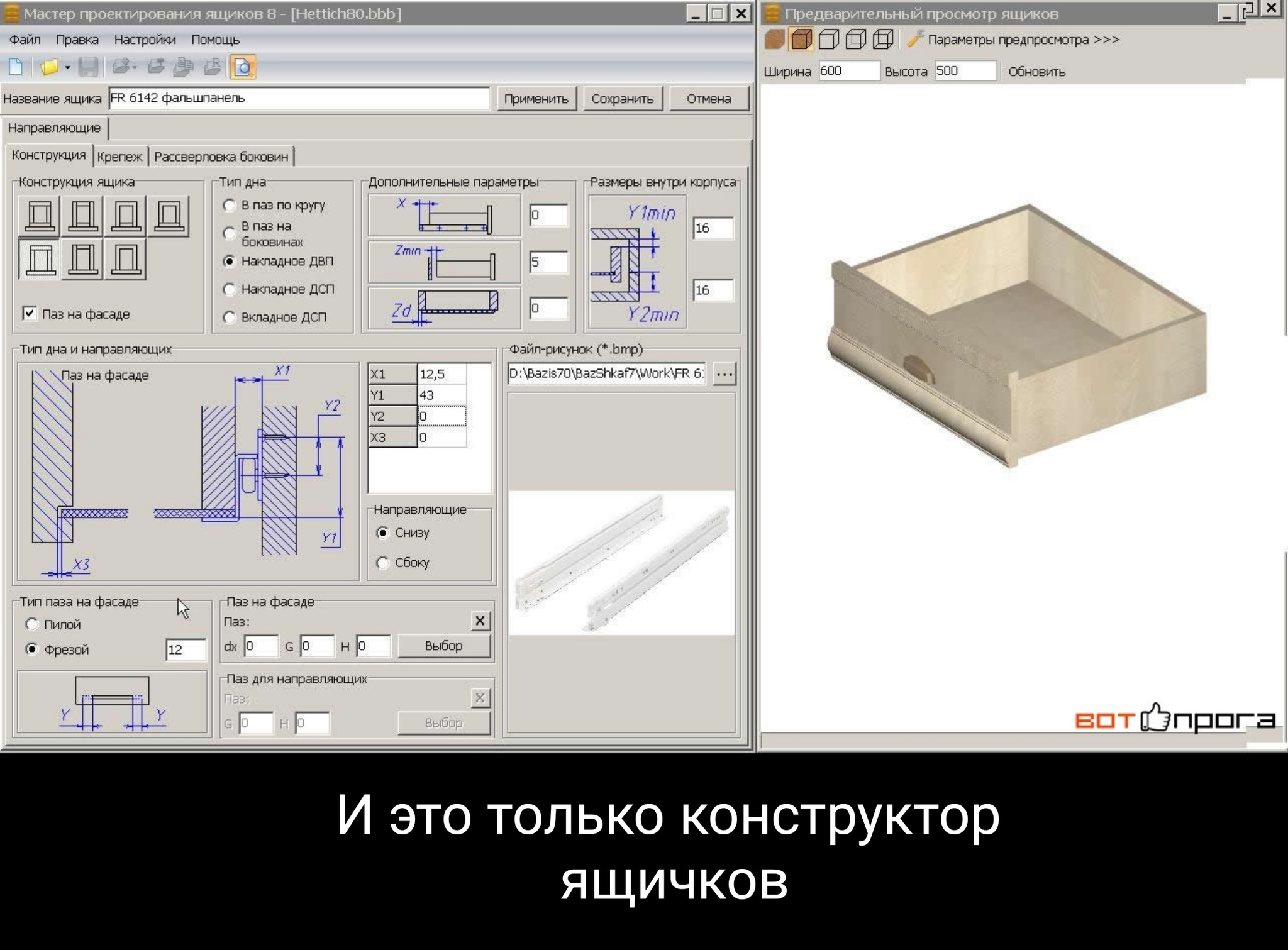This screenshot has width=1288, height=950.
Task: Click the disabled X in 'Паз для направляющих'
Action: click(480, 698)
